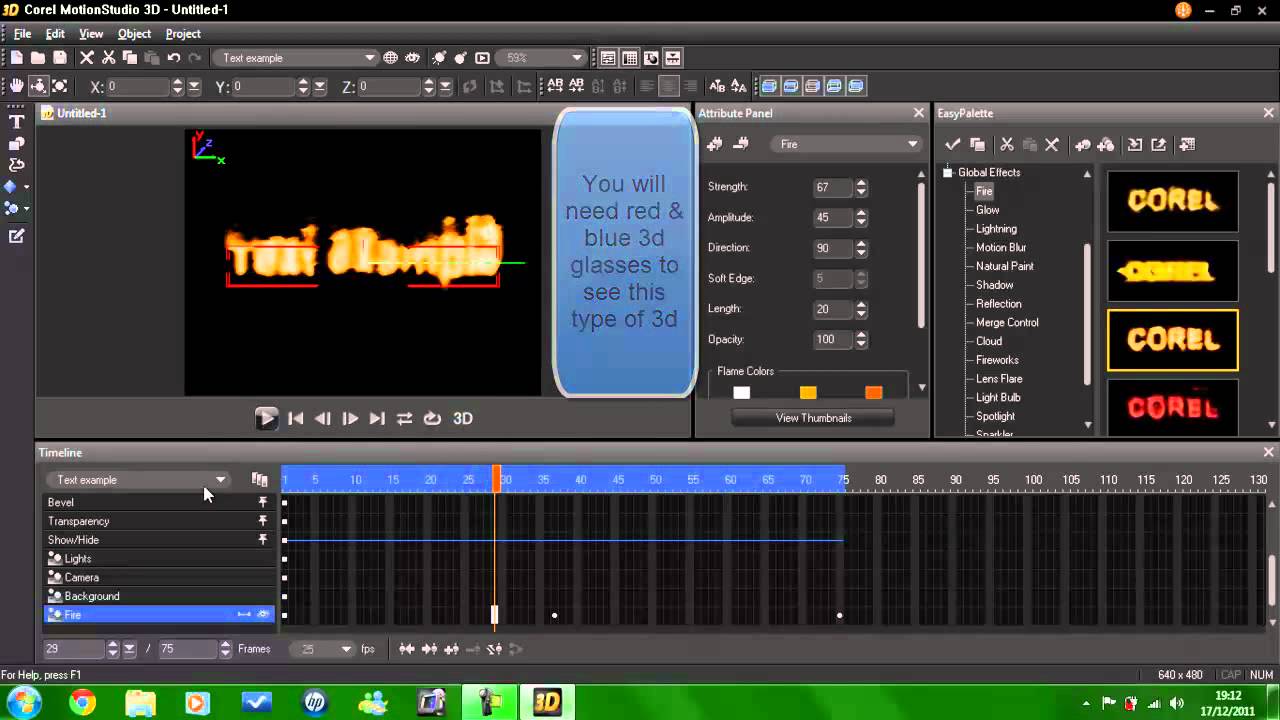Save the project with floppy disk icon
1280x720 pixels.
60,58
